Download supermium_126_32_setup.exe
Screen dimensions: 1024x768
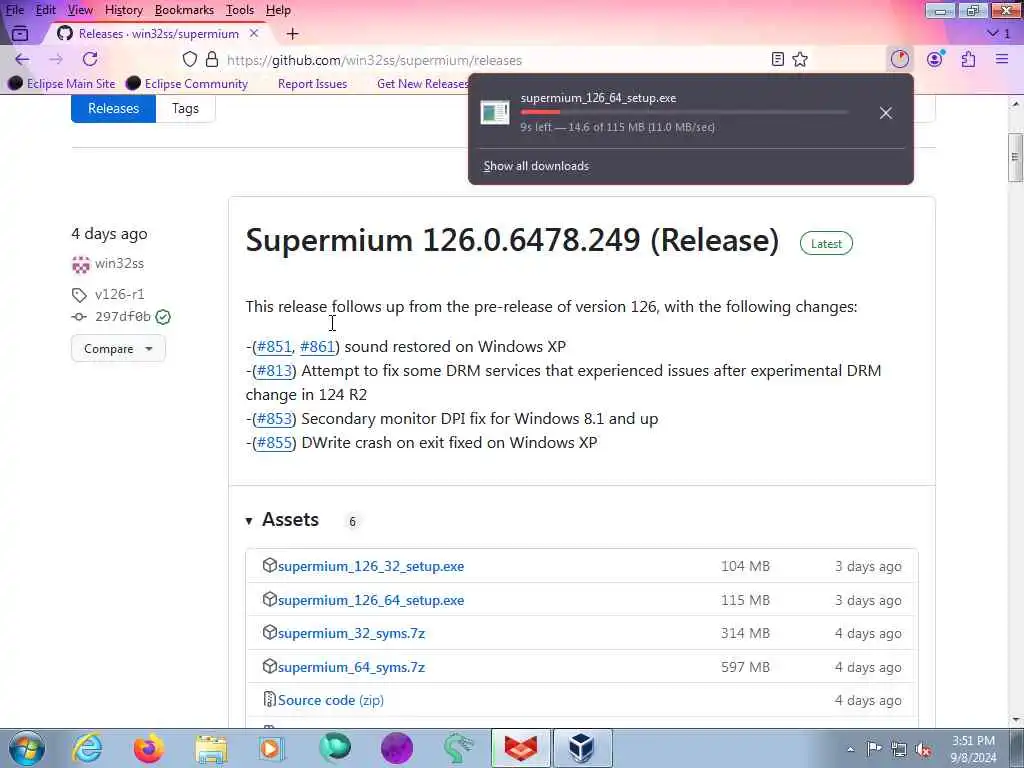(x=371, y=566)
